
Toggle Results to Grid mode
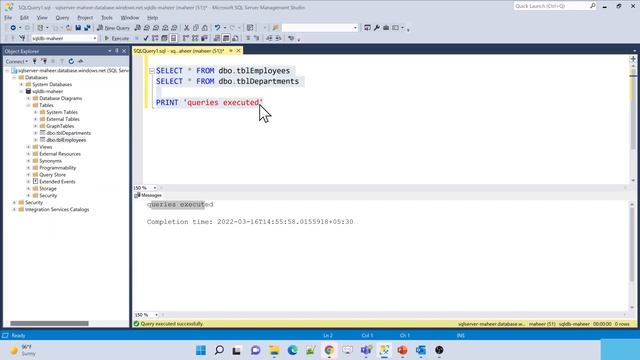click(x=226, y=38)
